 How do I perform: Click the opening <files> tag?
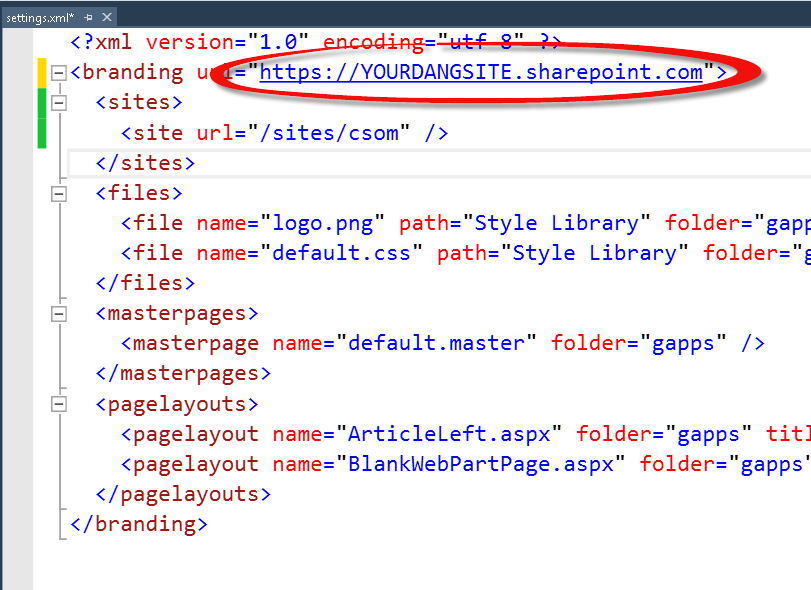[140, 193]
